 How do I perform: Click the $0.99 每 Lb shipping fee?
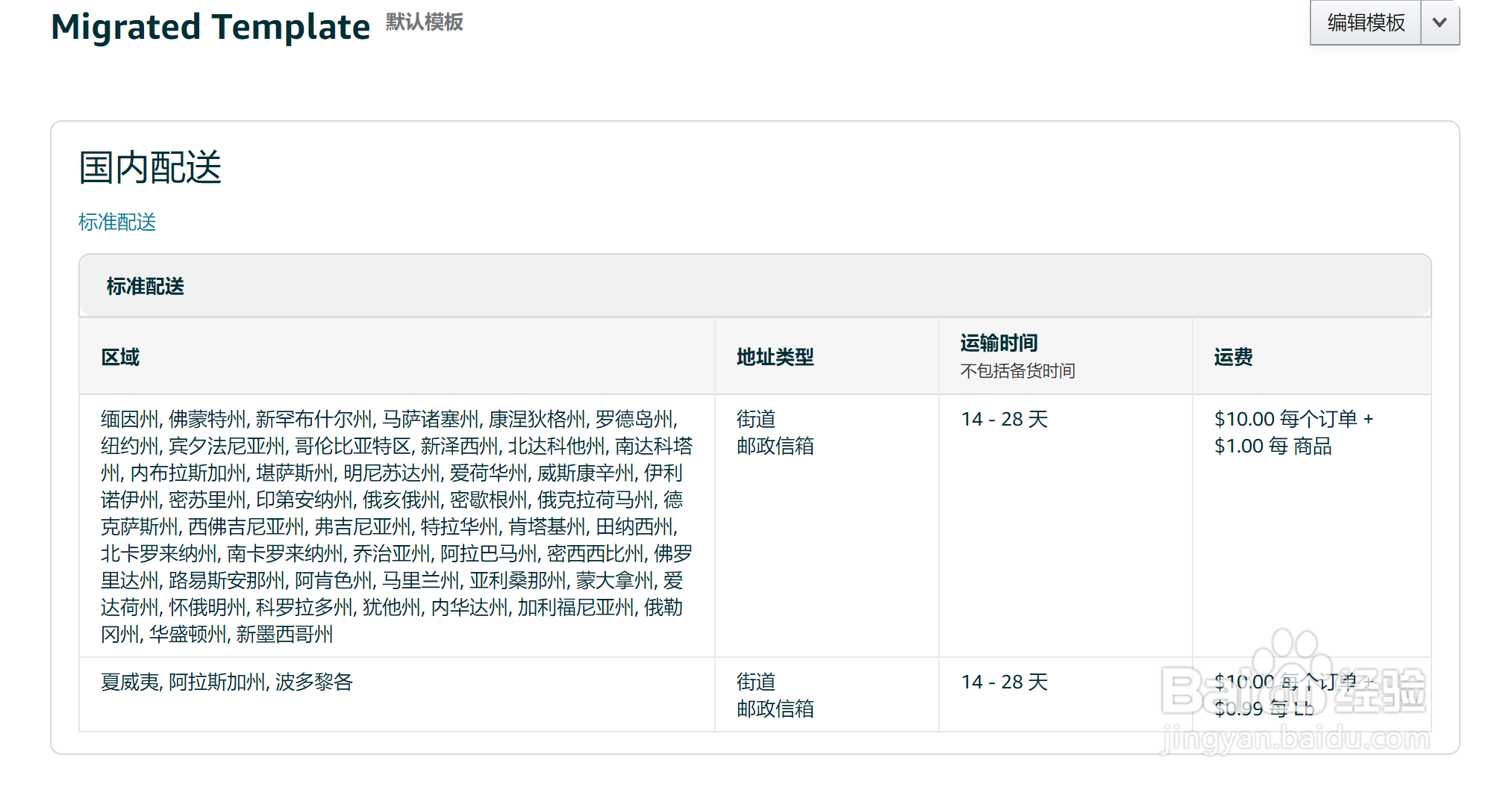[1263, 709]
